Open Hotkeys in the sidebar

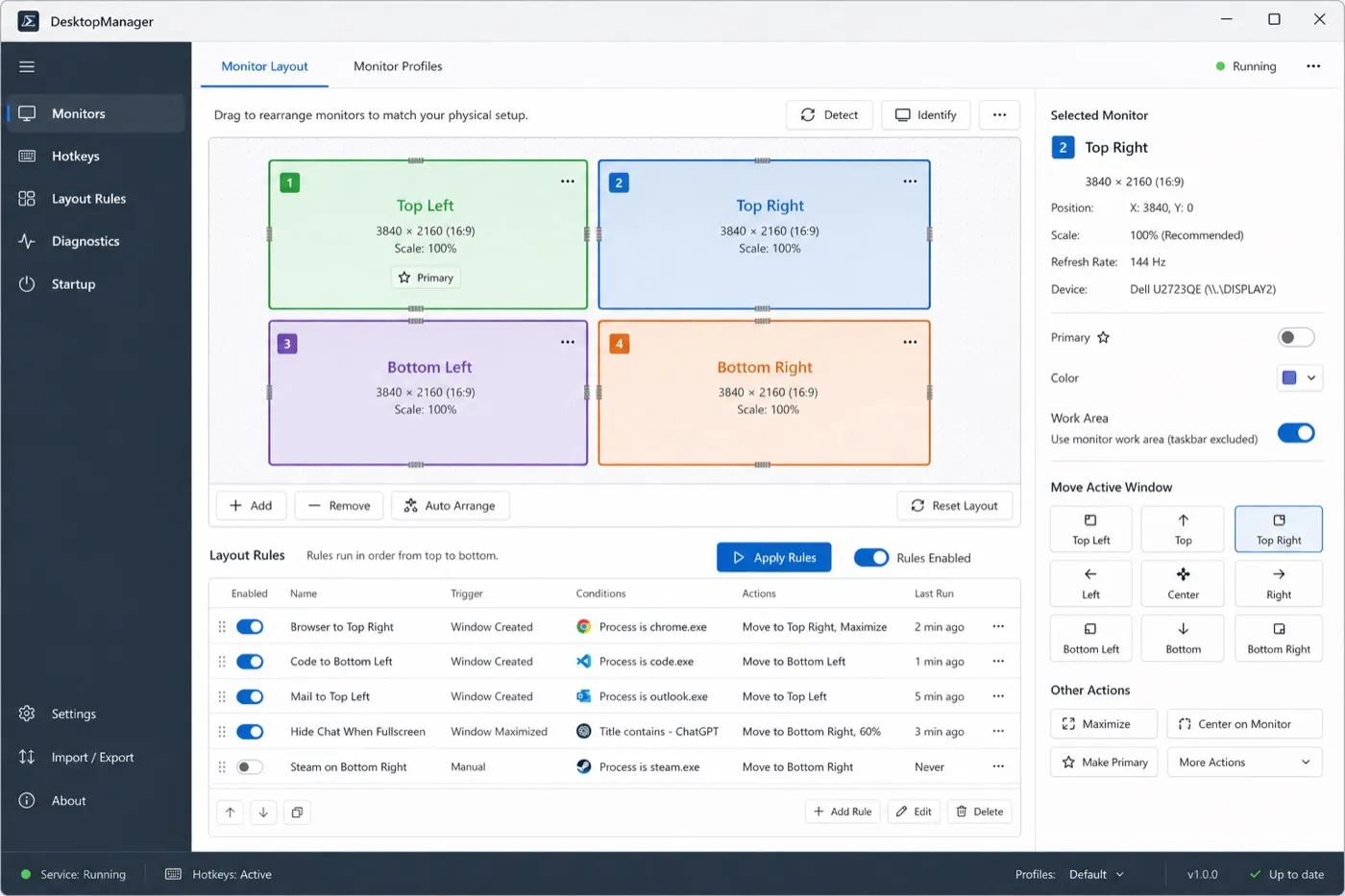93,157
